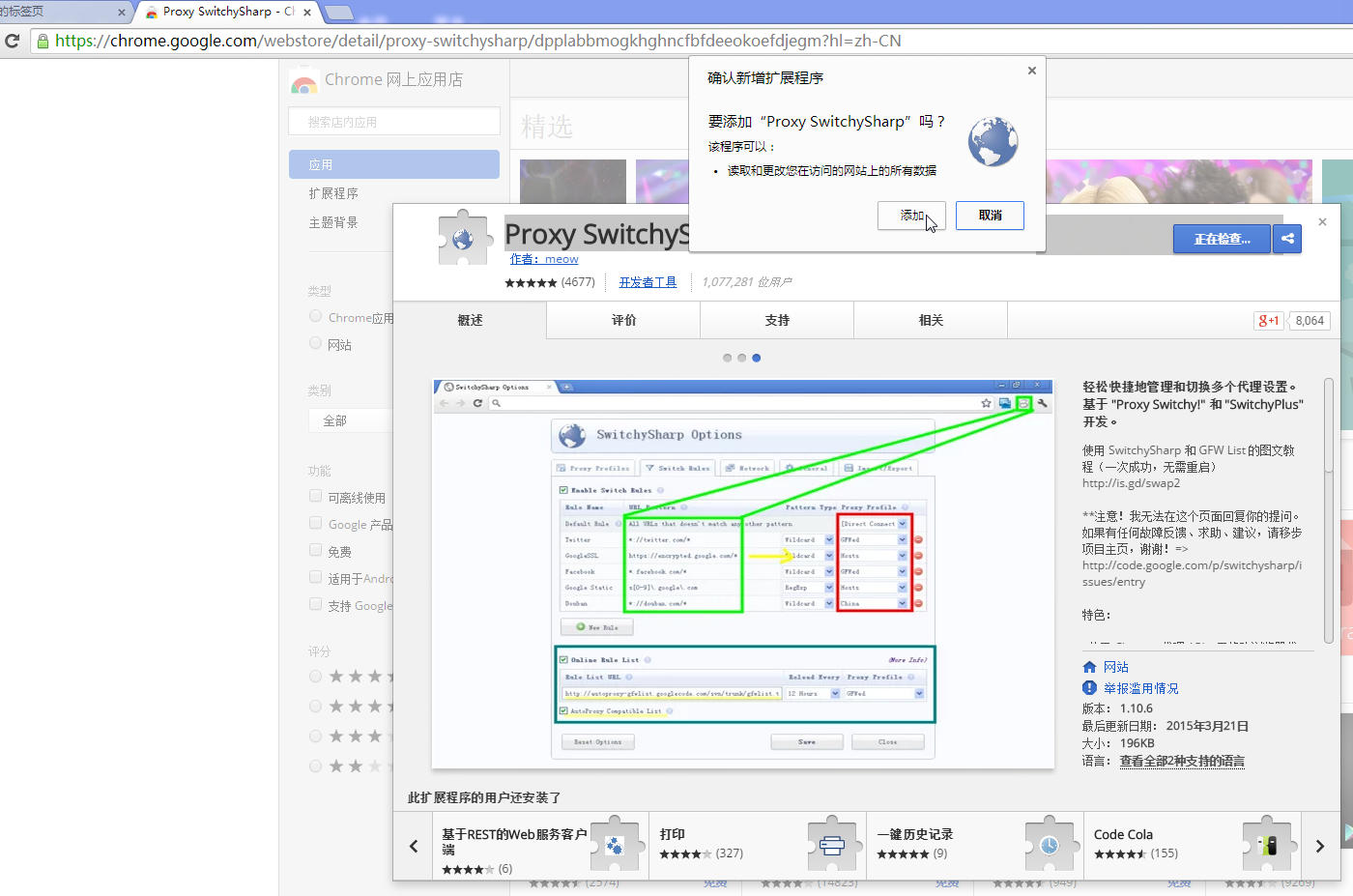Viewport: 1353px width, 896px height.
Task: Switch to the Proxy SwitchySharp browser tab
Action: click(228, 12)
